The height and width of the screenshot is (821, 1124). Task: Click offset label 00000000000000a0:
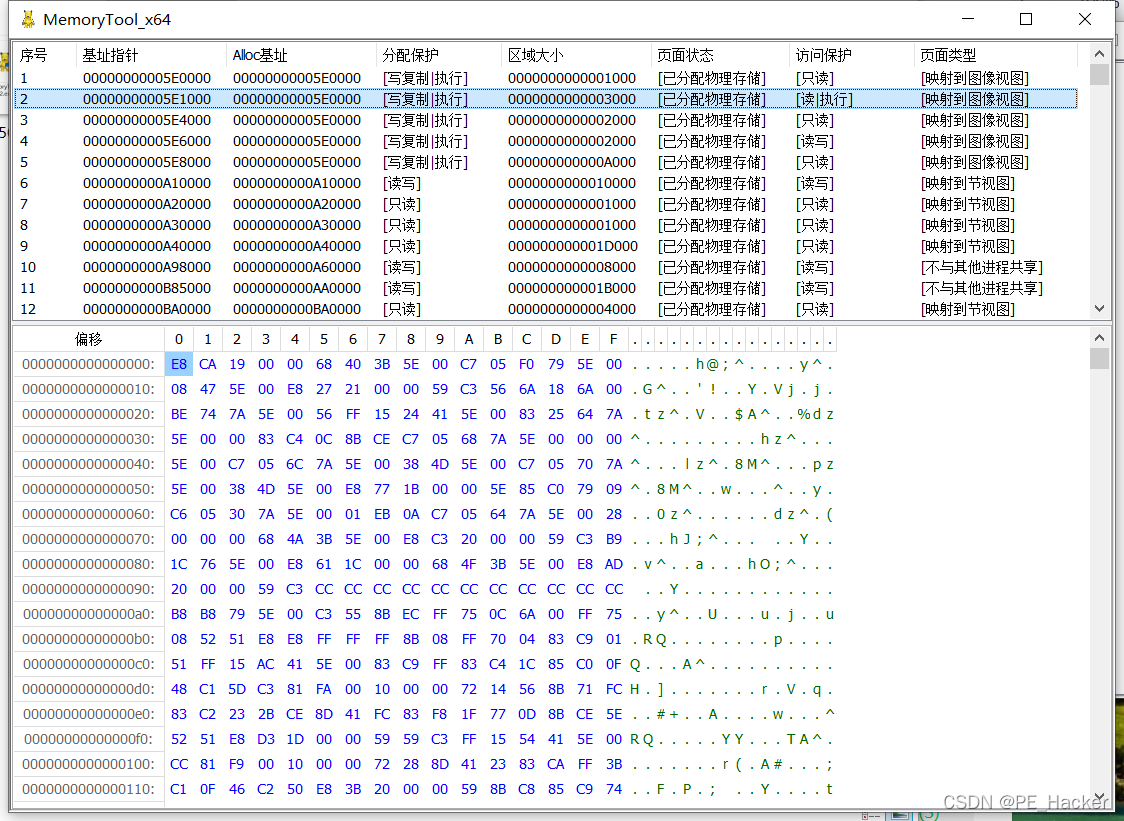pyautogui.click(x=88, y=614)
